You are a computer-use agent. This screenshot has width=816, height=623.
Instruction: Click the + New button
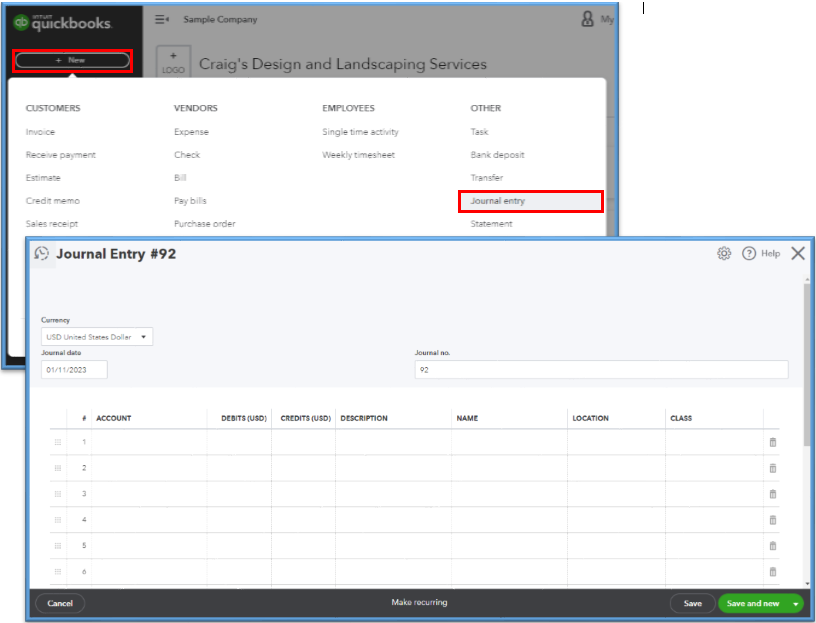coord(72,60)
